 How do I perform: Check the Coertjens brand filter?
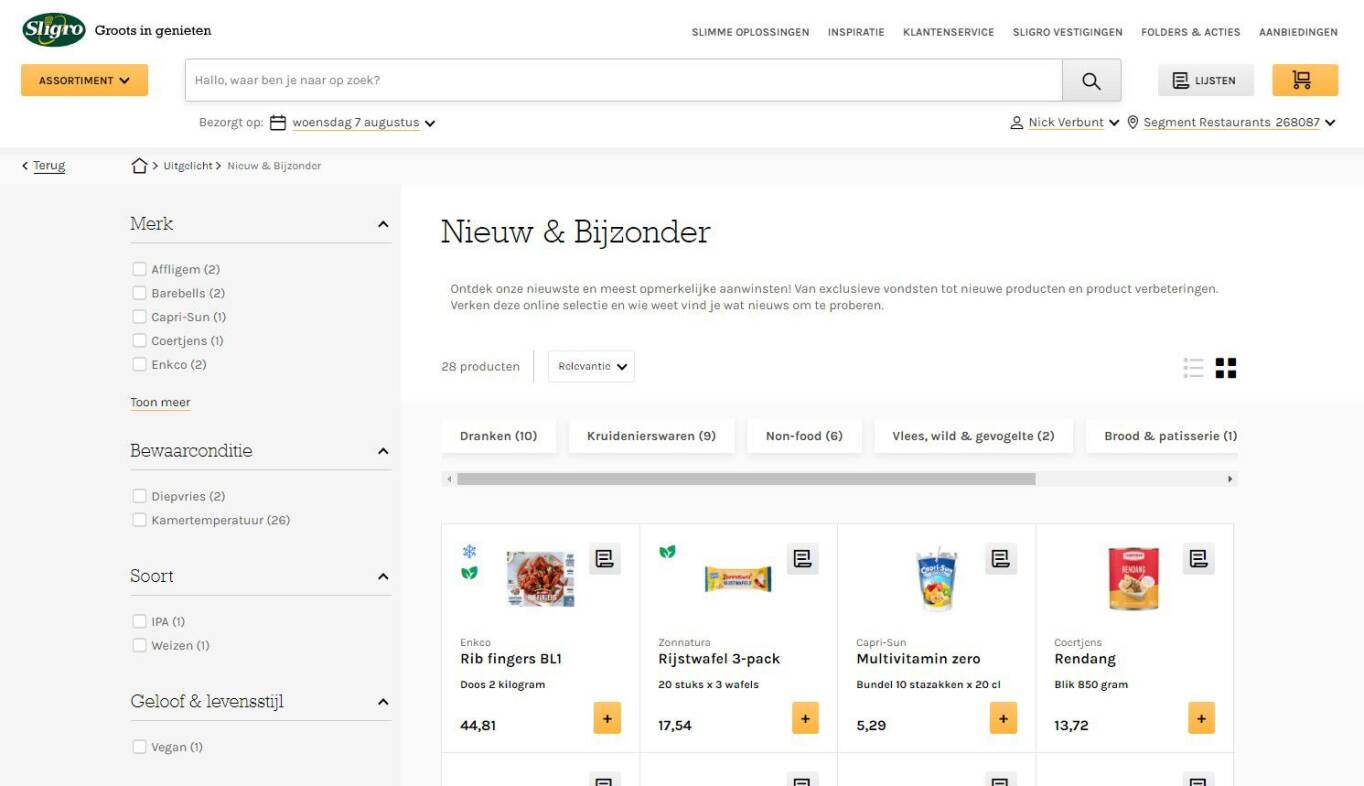pyautogui.click(x=139, y=341)
